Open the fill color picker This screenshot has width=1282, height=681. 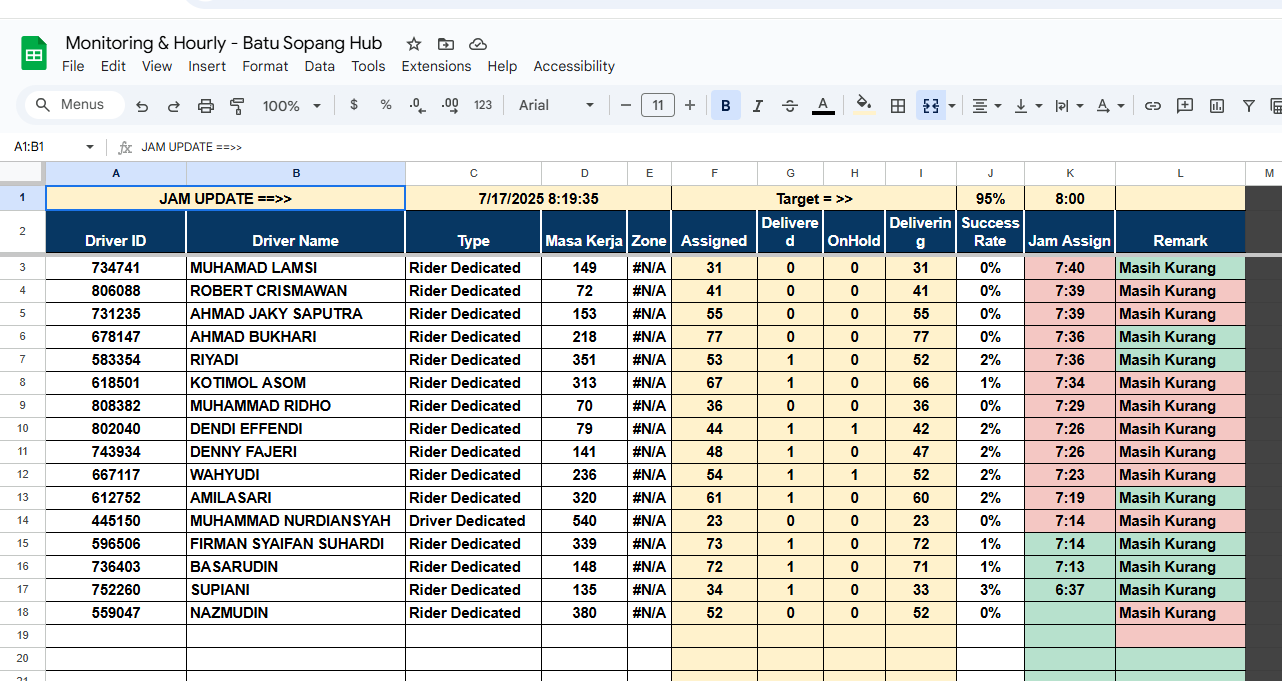865,105
